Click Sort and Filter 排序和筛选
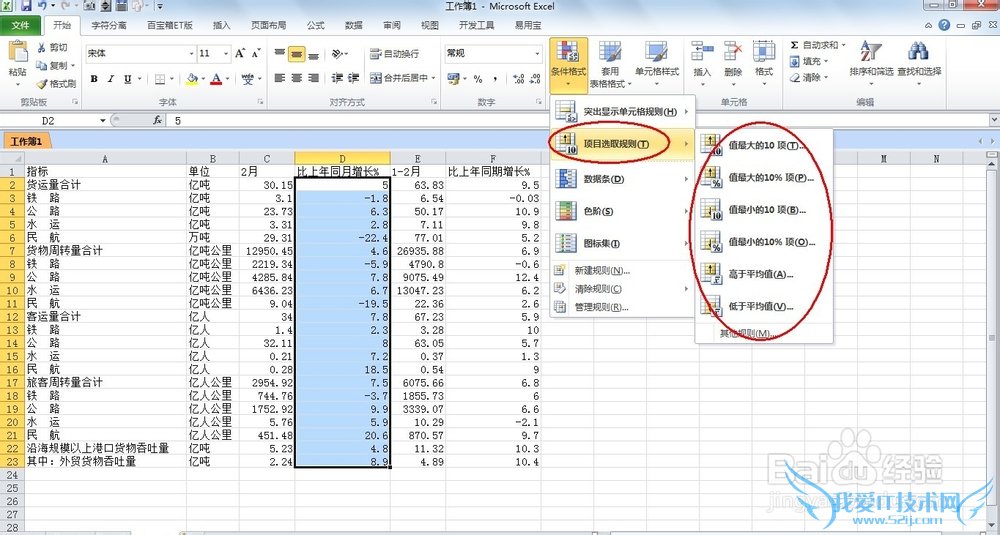 point(871,62)
